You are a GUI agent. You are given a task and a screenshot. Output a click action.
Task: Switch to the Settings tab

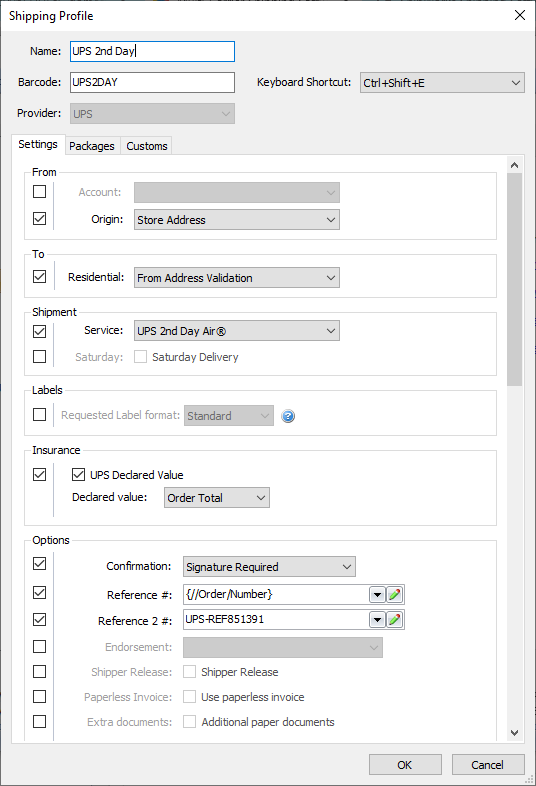pyautogui.click(x=38, y=144)
